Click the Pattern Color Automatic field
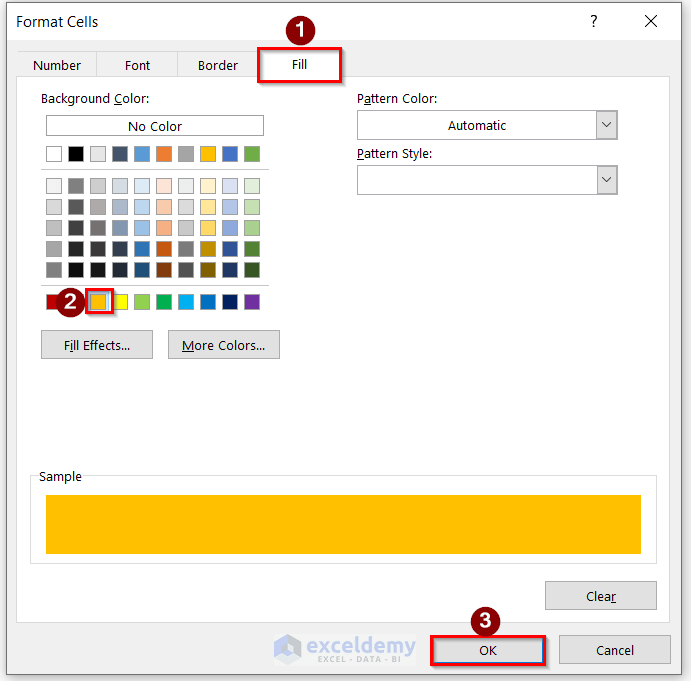Viewport: 691px width, 681px height. [477, 125]
